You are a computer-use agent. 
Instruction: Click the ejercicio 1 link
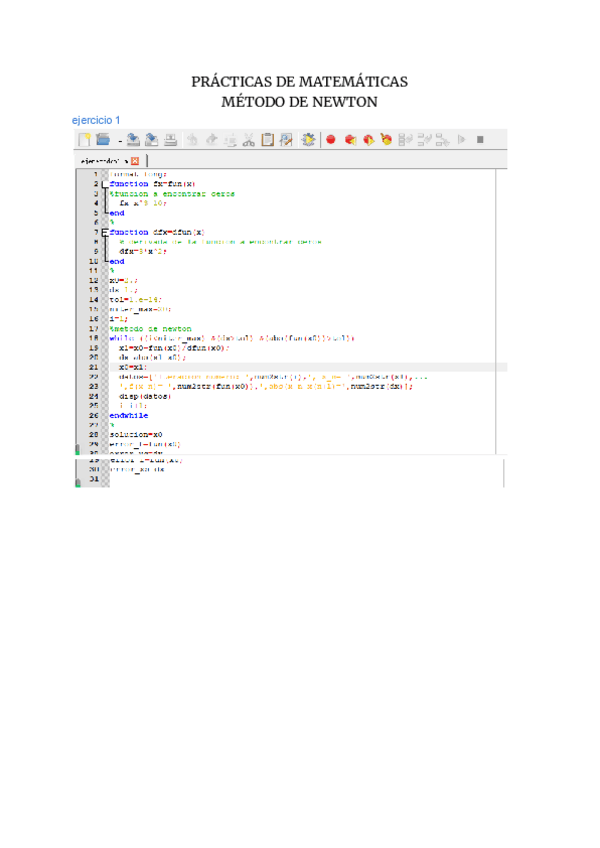click(95, 120)
